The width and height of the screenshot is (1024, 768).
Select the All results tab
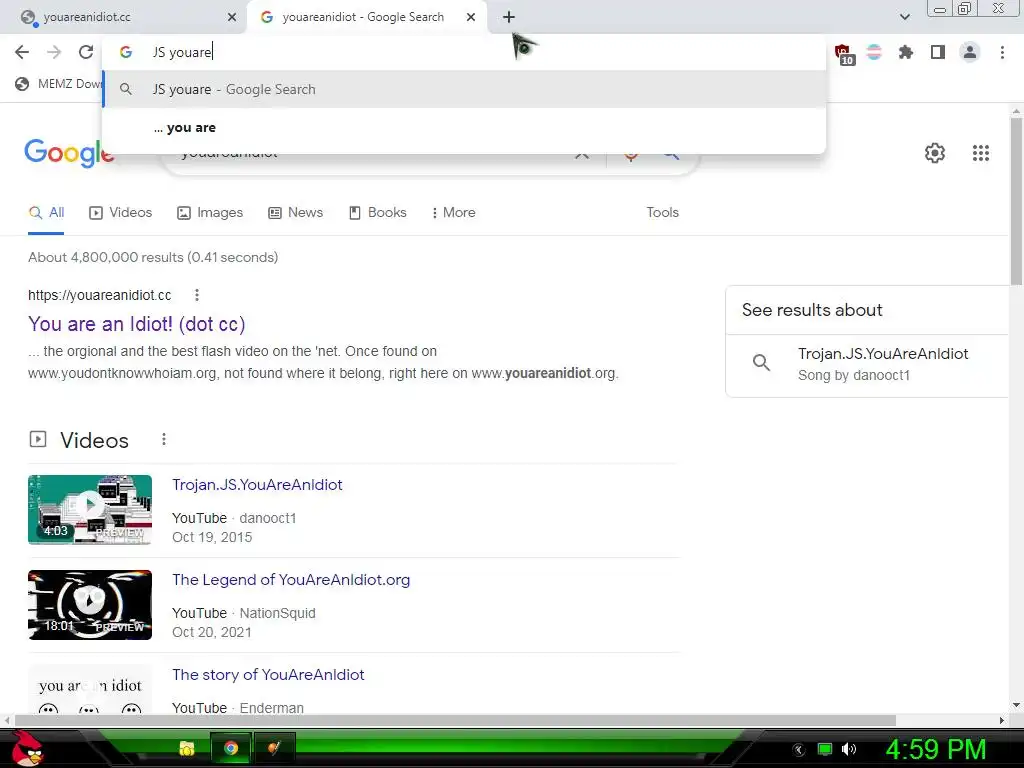(46, 213)
